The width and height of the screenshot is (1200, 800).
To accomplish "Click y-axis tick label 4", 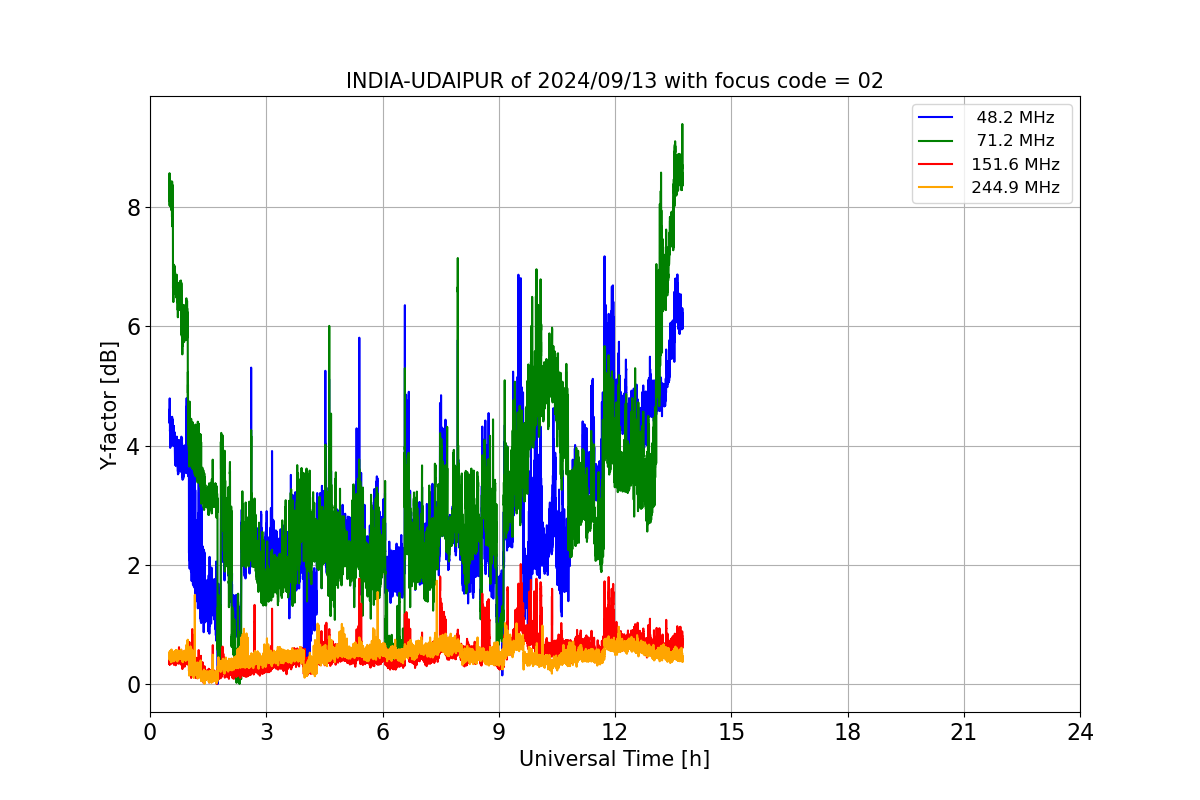I will click(134, 446).
